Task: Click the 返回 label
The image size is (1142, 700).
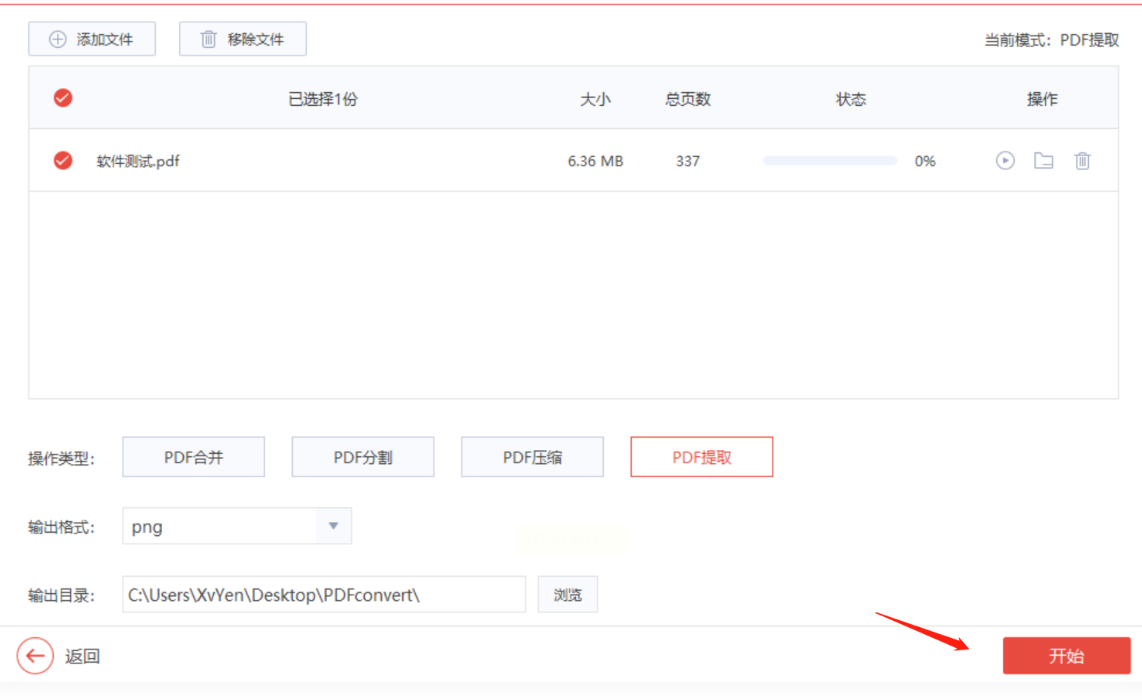Action: pyautogui.click(x=82, y=656)
